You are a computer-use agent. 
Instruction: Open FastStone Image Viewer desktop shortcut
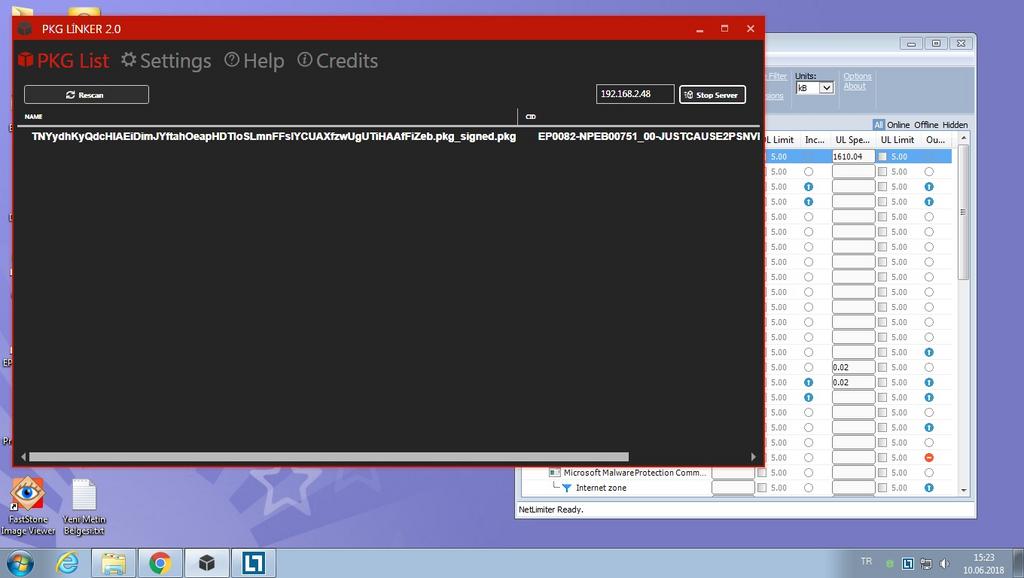pyautogui.click(x=27, y=506)
